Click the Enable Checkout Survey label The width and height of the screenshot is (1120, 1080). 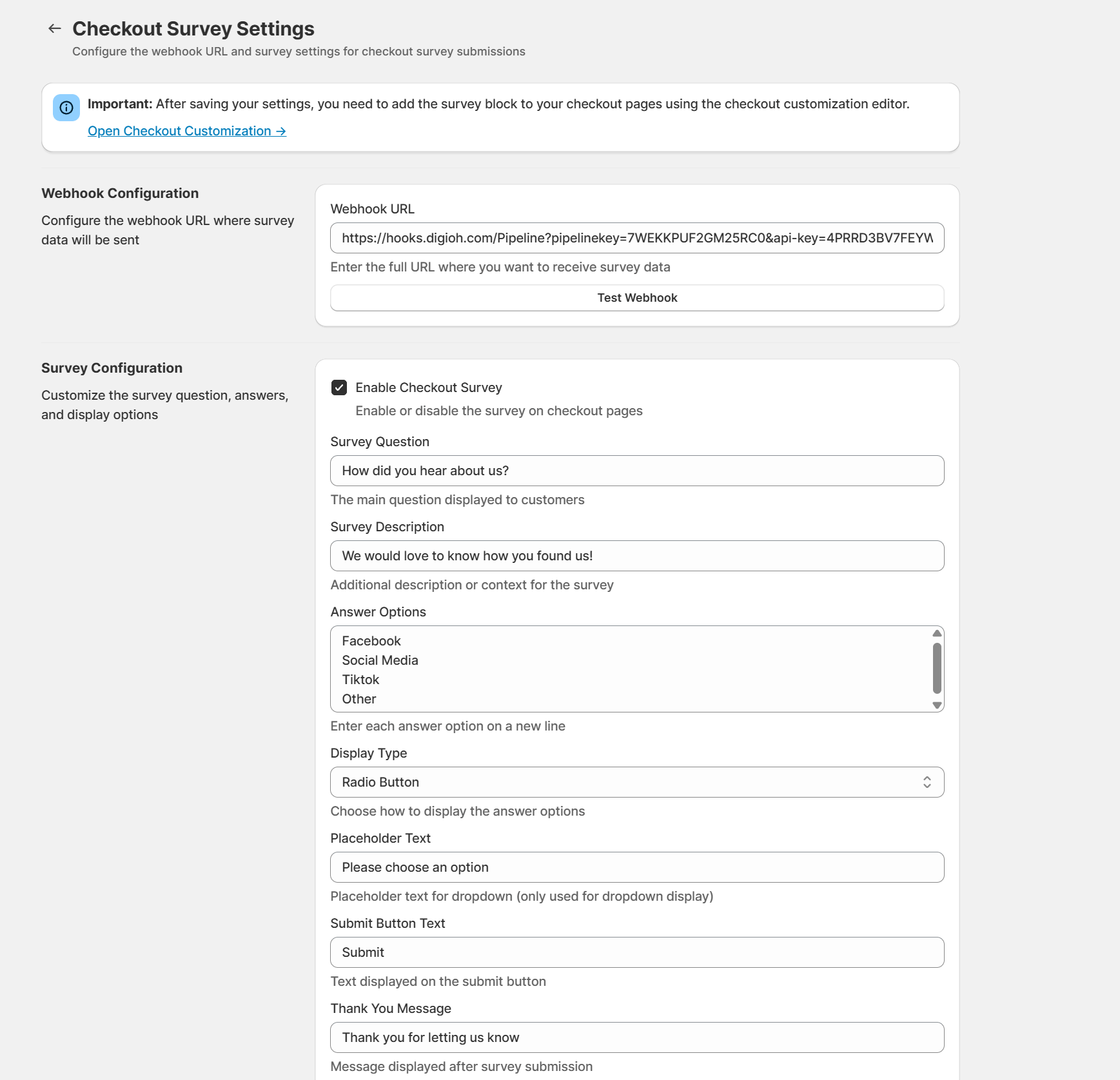pyautogui.click(x=429, y=388)
